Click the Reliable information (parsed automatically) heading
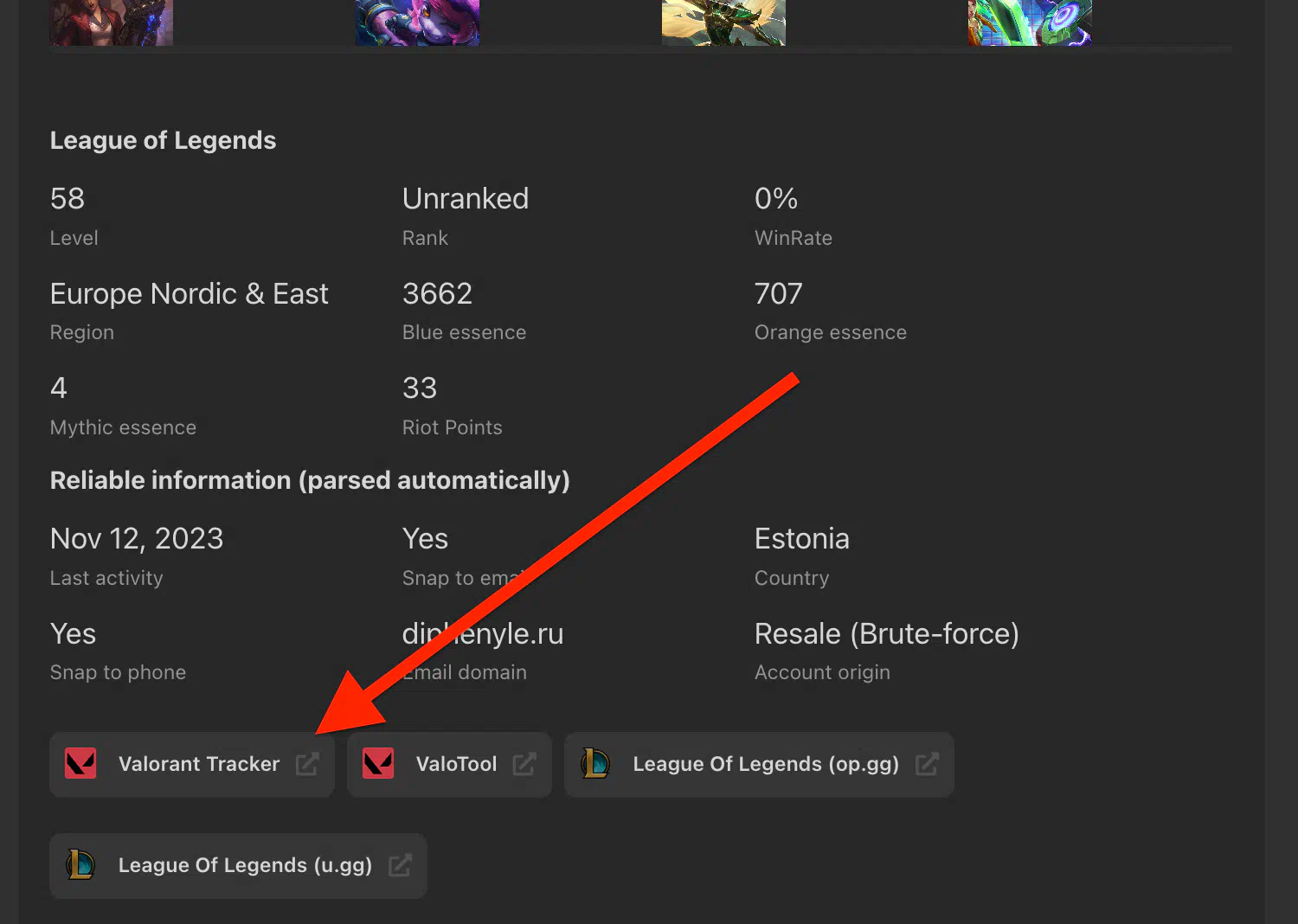 click(310, 480)
